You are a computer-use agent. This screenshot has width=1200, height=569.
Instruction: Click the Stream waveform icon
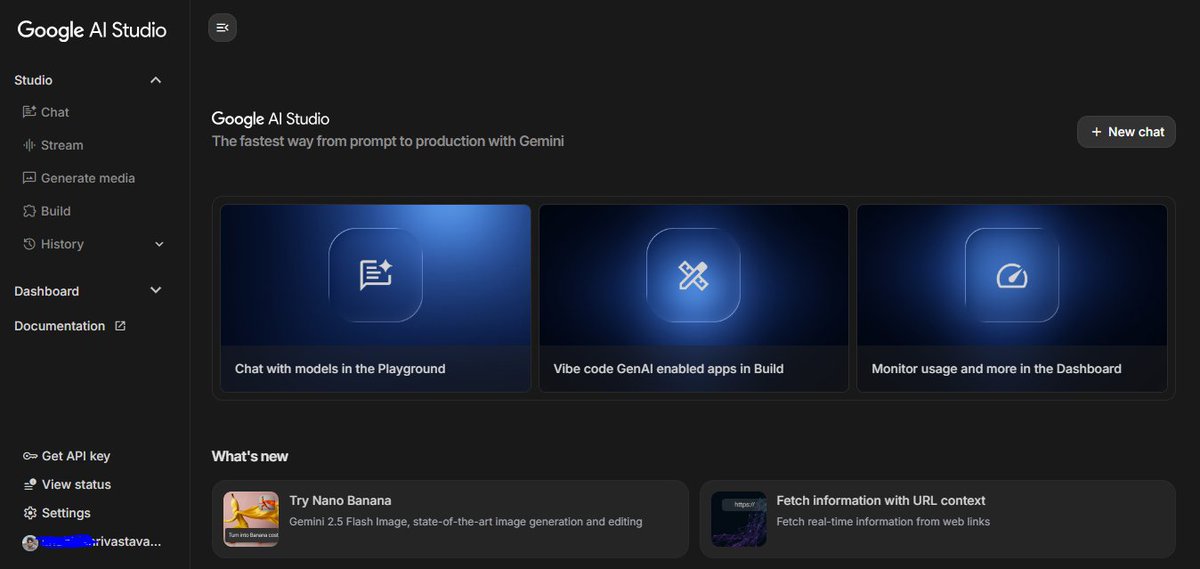[x=29, y=145]
